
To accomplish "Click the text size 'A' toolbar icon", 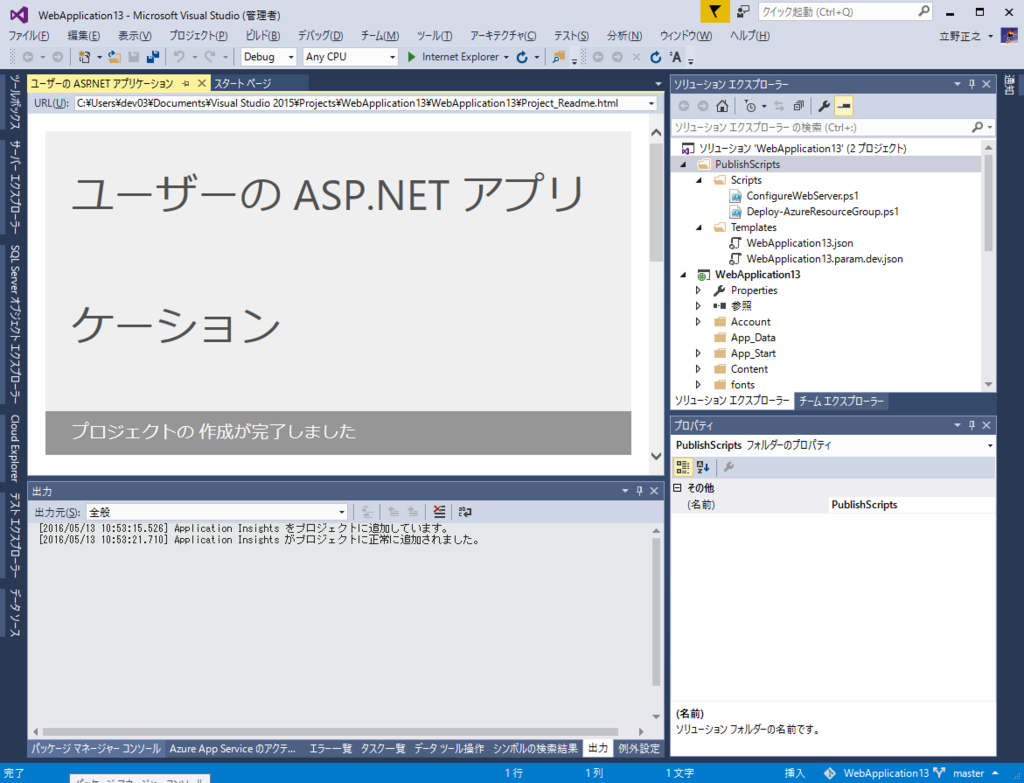I will pos(675,57).
